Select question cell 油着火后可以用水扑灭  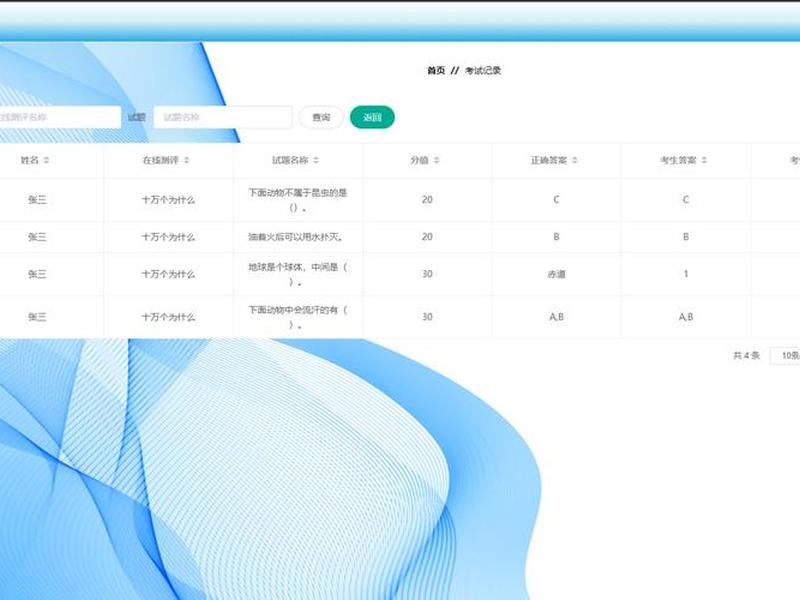(296, 237)
